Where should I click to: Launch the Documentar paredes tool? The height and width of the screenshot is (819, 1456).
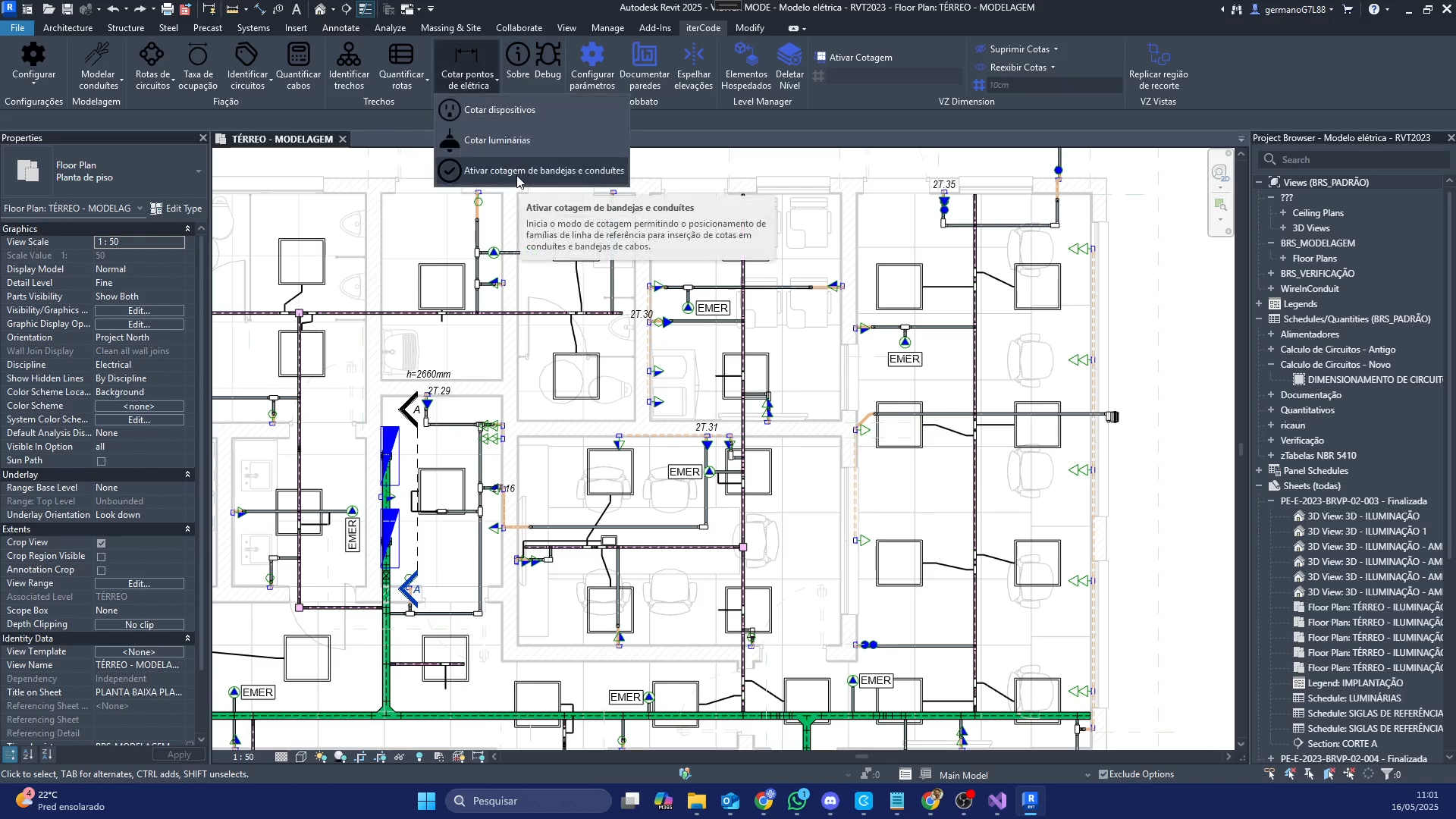644,55
